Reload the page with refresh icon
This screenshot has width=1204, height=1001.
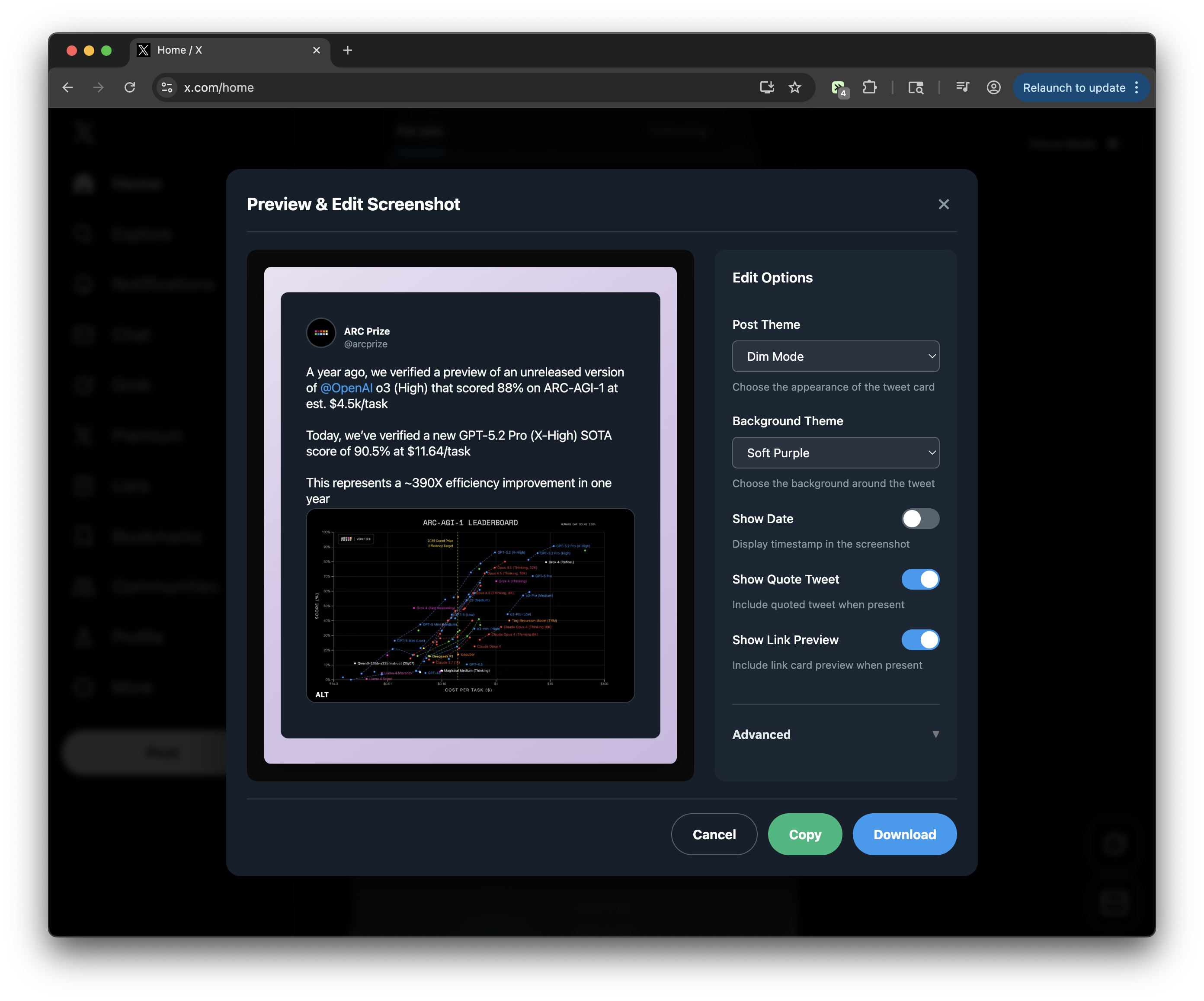coord(130,87)
